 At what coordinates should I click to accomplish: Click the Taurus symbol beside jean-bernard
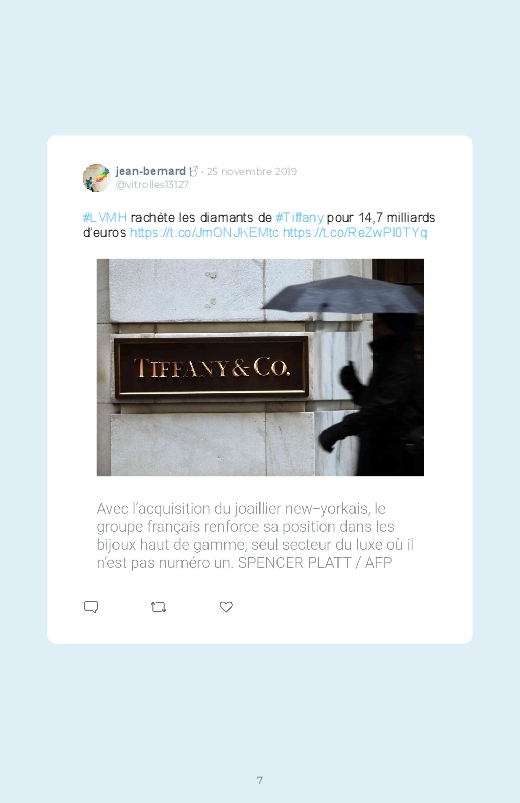193,172
